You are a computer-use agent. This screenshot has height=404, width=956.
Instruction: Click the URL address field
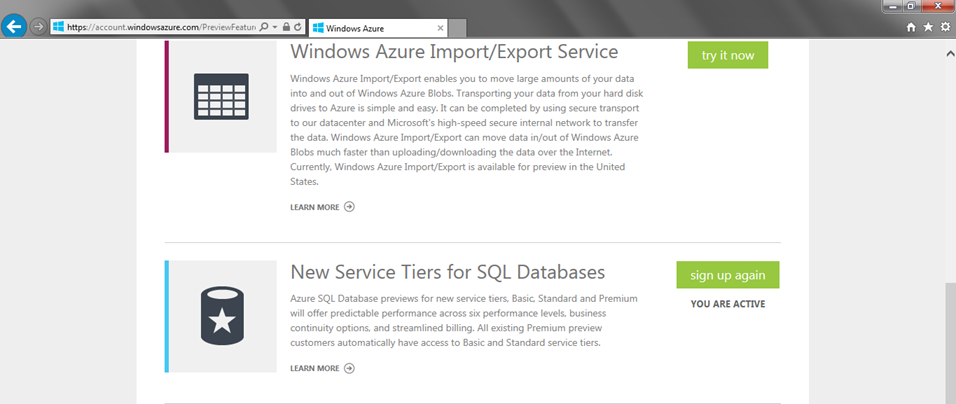tap(162, 27)
